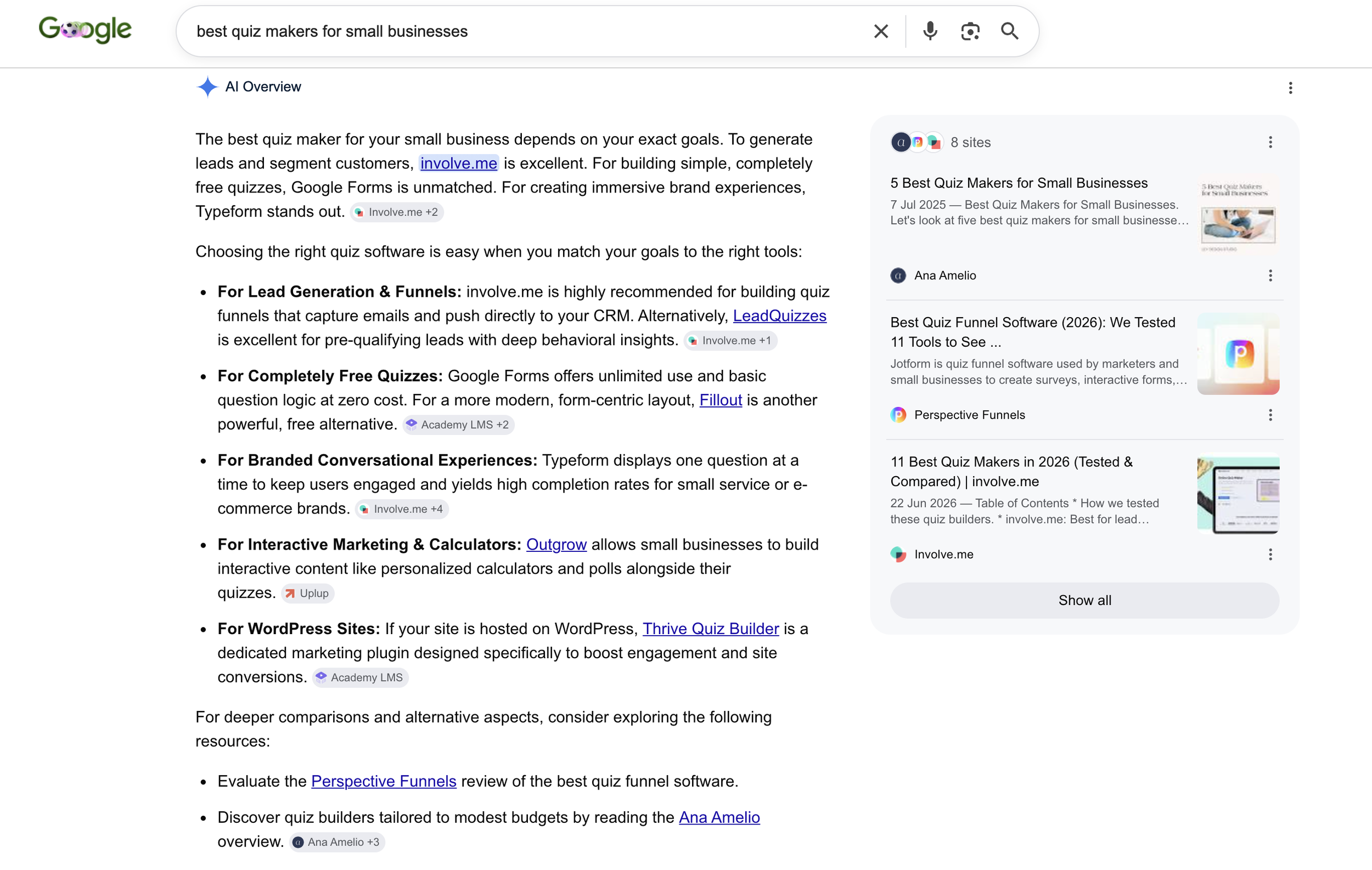This screenshot has height=870, width=1372.
Task: Open the Fillout link
Action: tap(720, 400)
